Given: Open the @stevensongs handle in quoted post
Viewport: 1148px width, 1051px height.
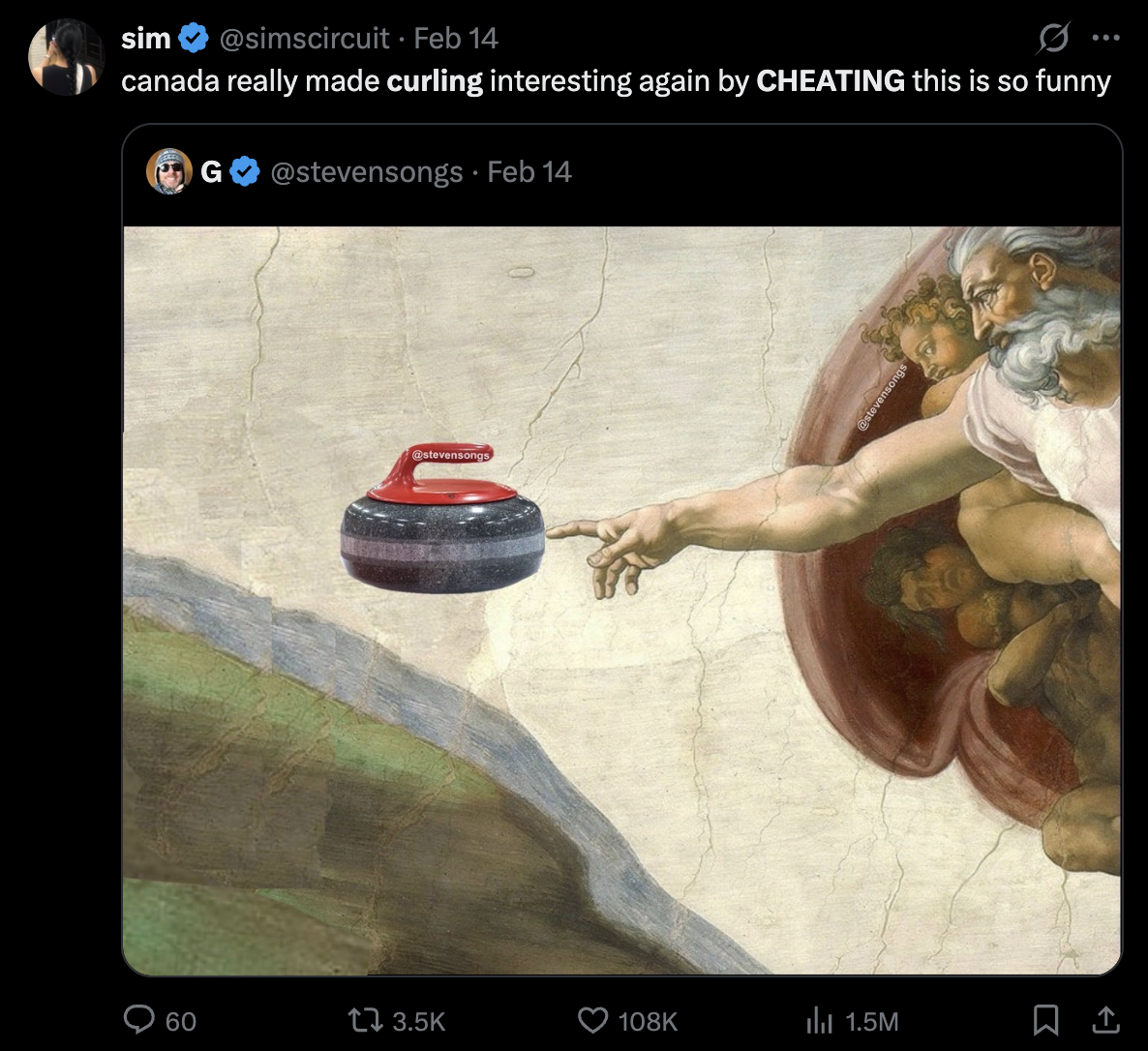Looking at the screenshot, I should (366, 172).
